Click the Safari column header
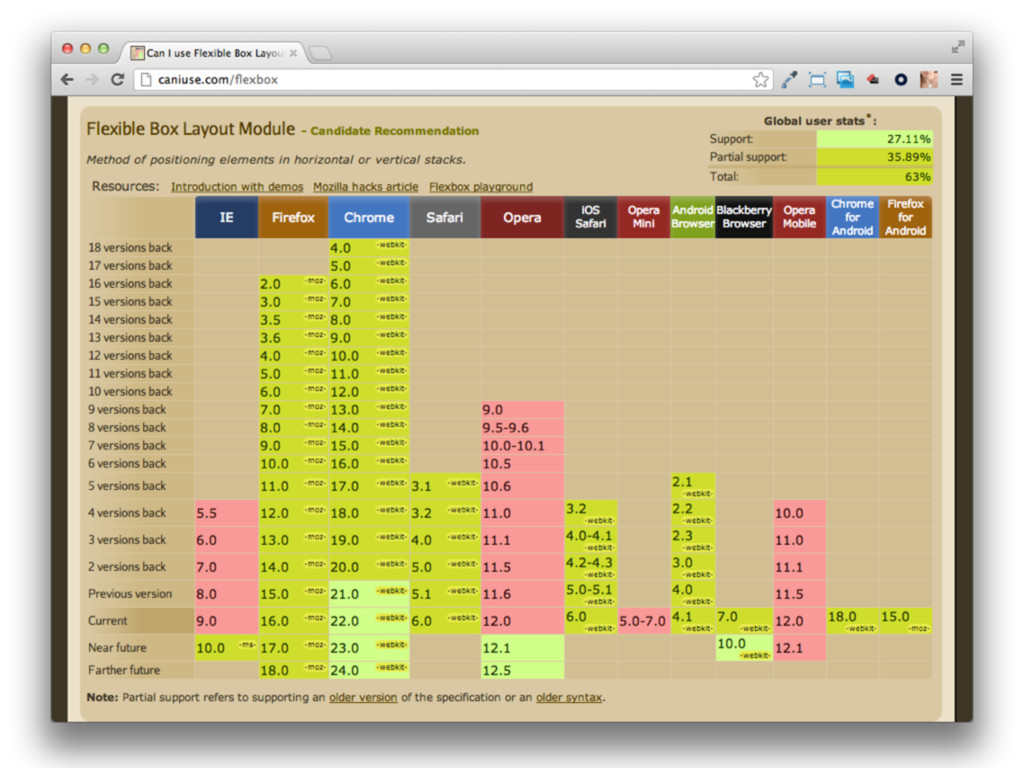The height and width of the screenshot is (768, 1024). [445, 217]
